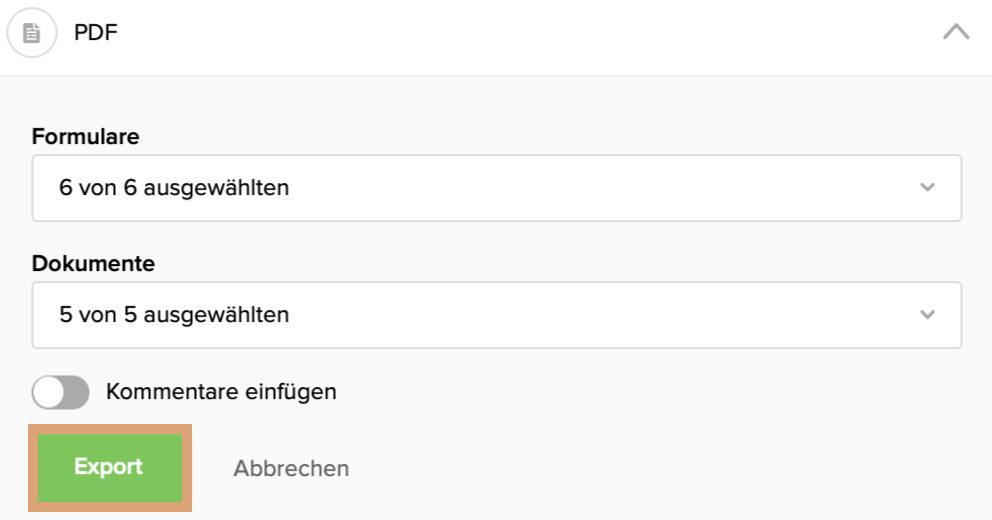Click the PDF section title text
The image size is (992, 520).
point(97,33)
